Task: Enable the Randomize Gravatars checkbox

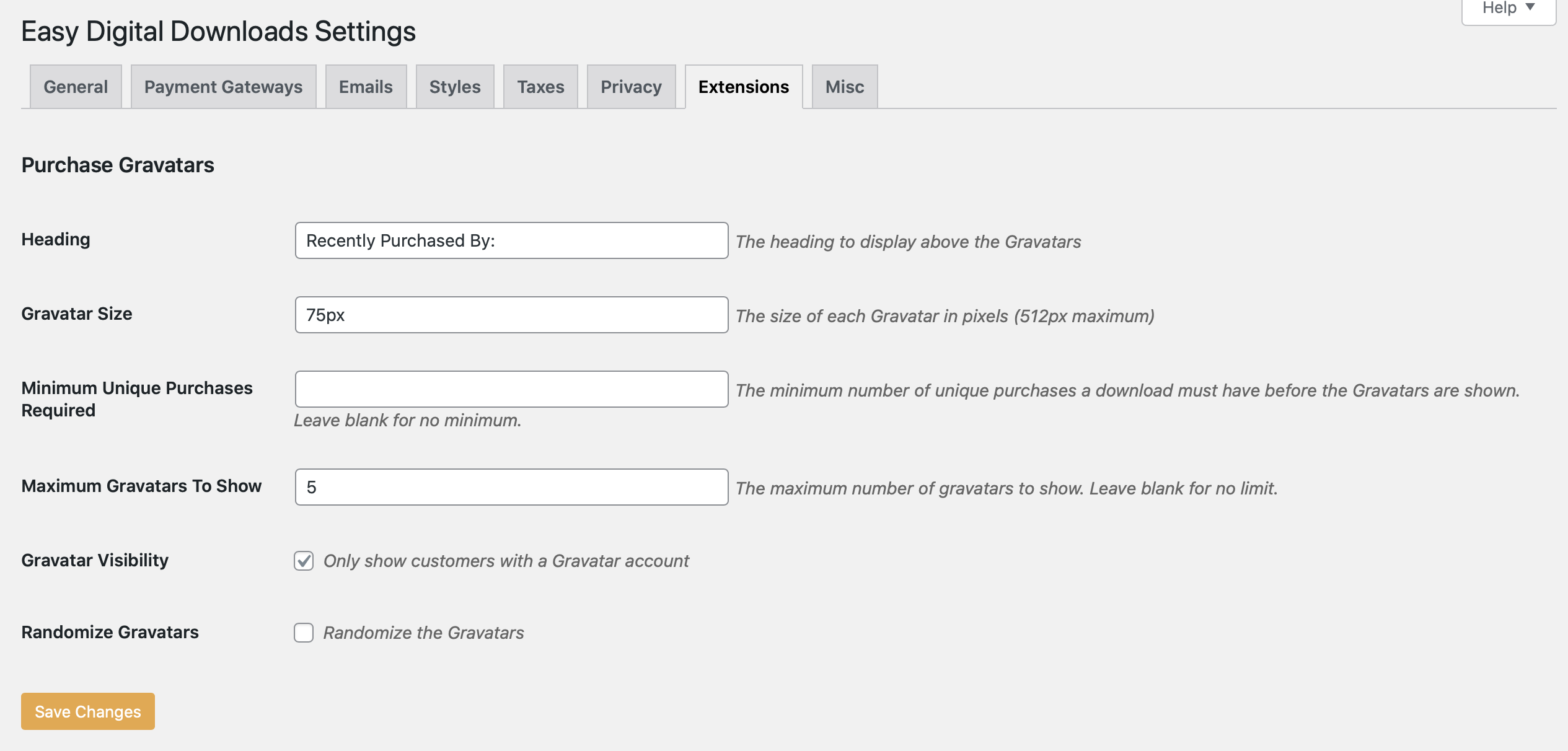Action: coord(304,633)
